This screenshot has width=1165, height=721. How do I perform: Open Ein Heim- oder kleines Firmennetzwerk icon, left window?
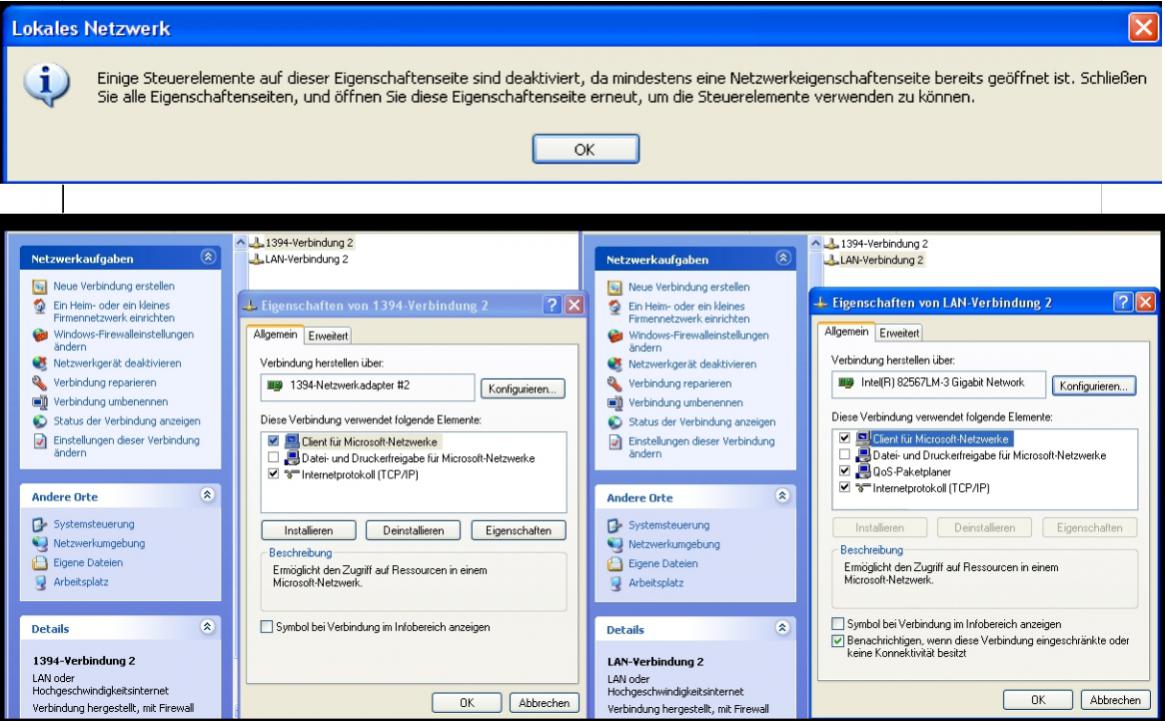point(39,305)
